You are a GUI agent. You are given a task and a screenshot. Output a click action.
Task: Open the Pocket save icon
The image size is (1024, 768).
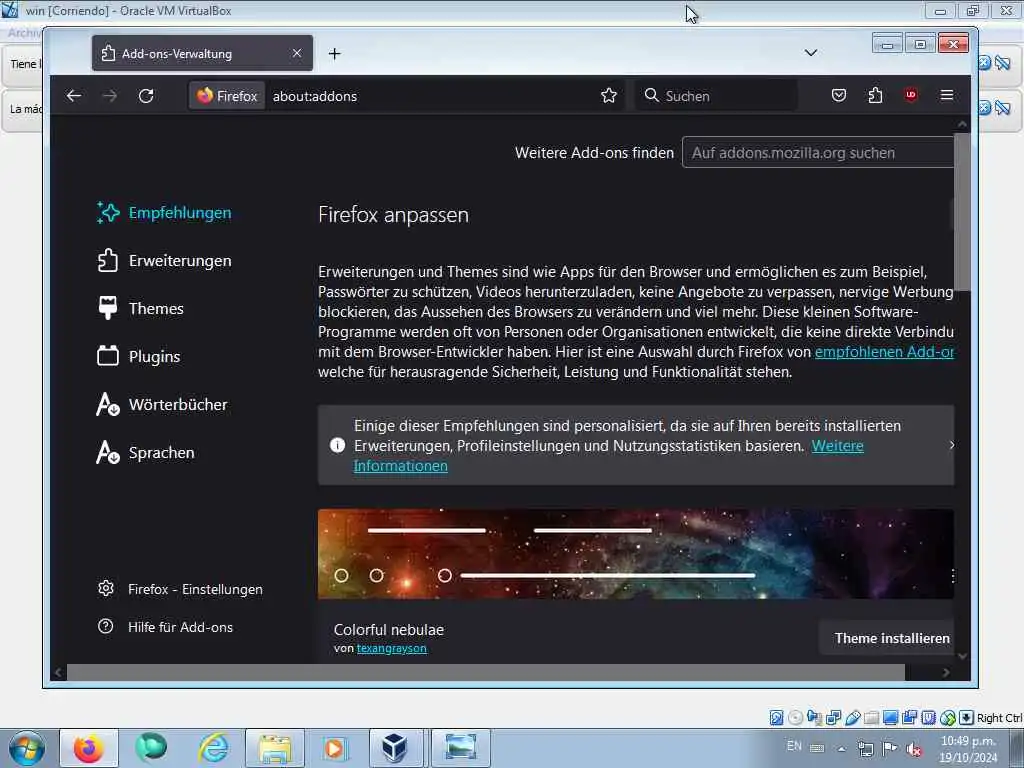(839, 96)
